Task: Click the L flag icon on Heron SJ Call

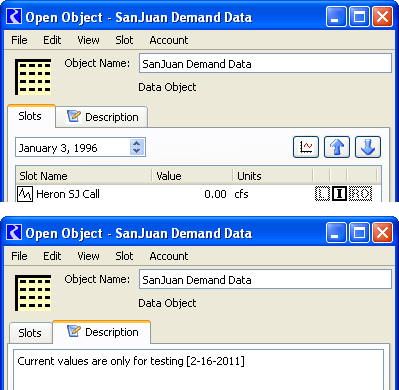Action: point(322,194)
